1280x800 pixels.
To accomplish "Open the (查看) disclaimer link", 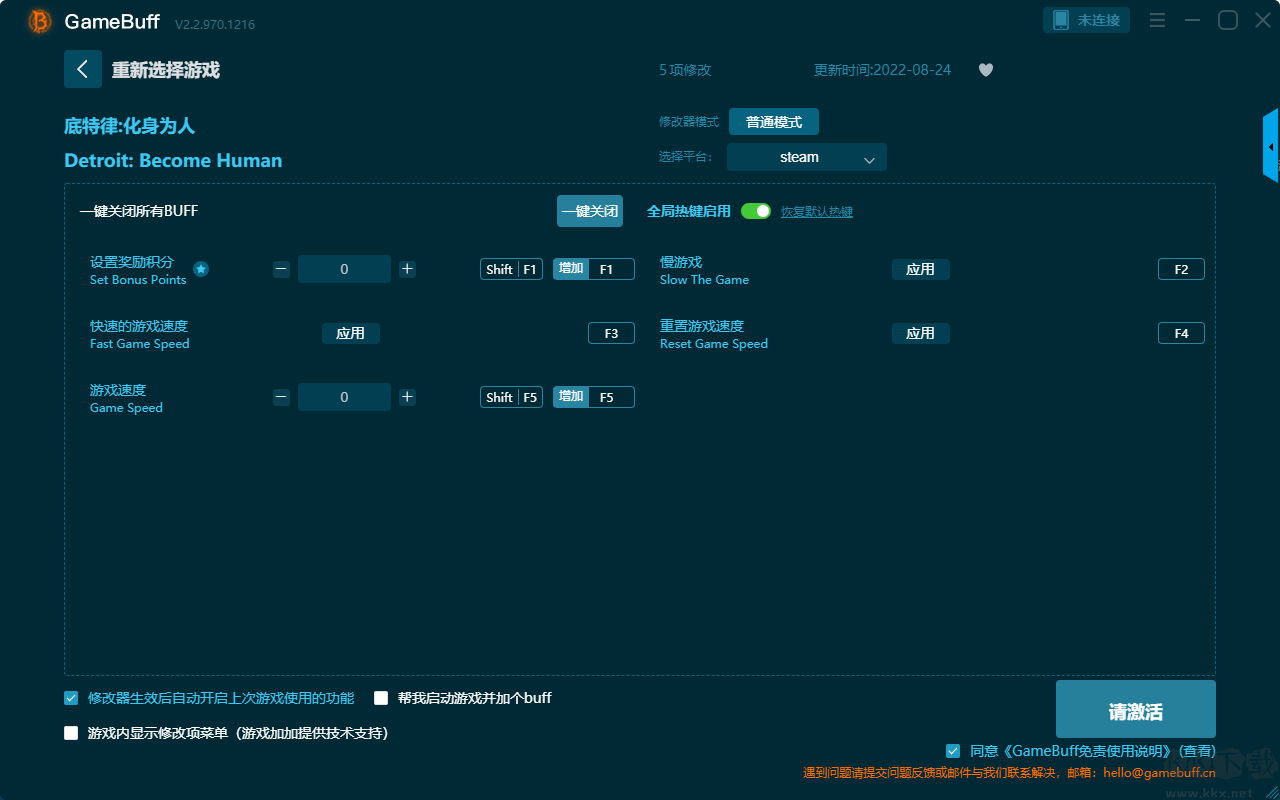I will [x=1197, y=751].
